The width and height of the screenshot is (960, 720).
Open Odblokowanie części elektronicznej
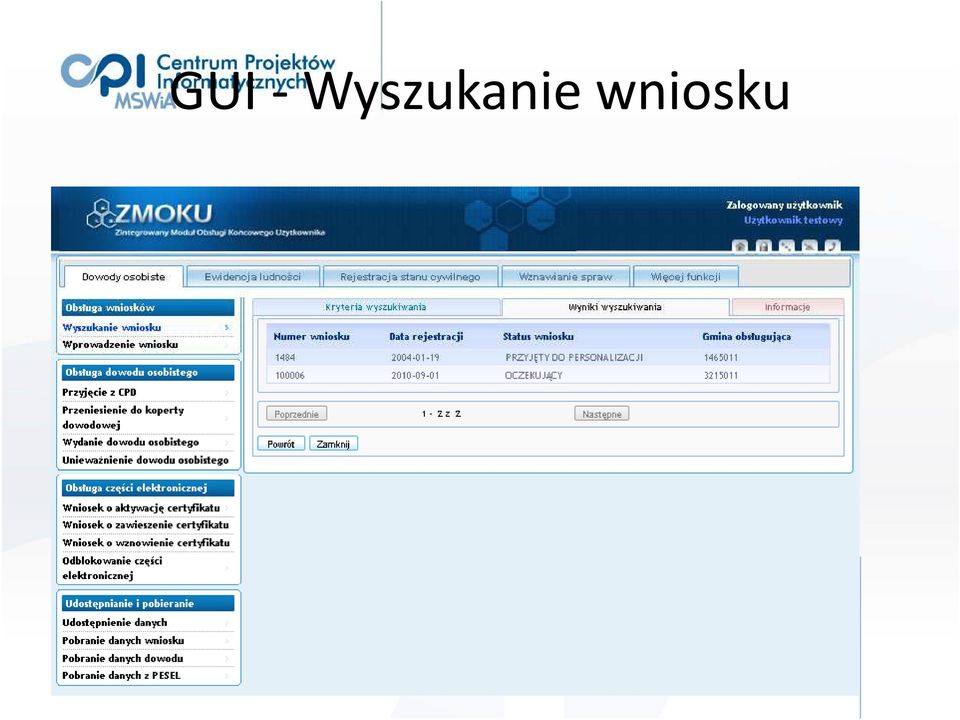(112, 568)
